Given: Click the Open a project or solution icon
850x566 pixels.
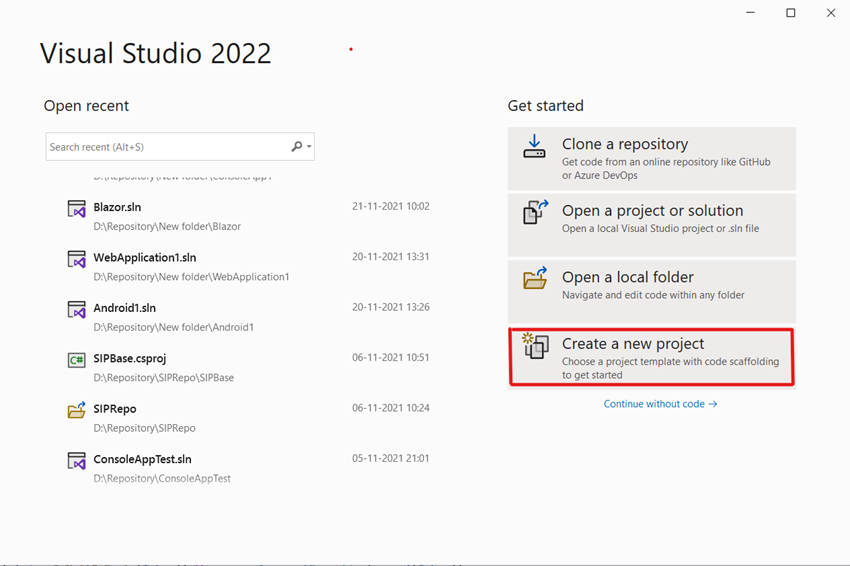Looking at the screenshot, I should (x=535, y=212).
